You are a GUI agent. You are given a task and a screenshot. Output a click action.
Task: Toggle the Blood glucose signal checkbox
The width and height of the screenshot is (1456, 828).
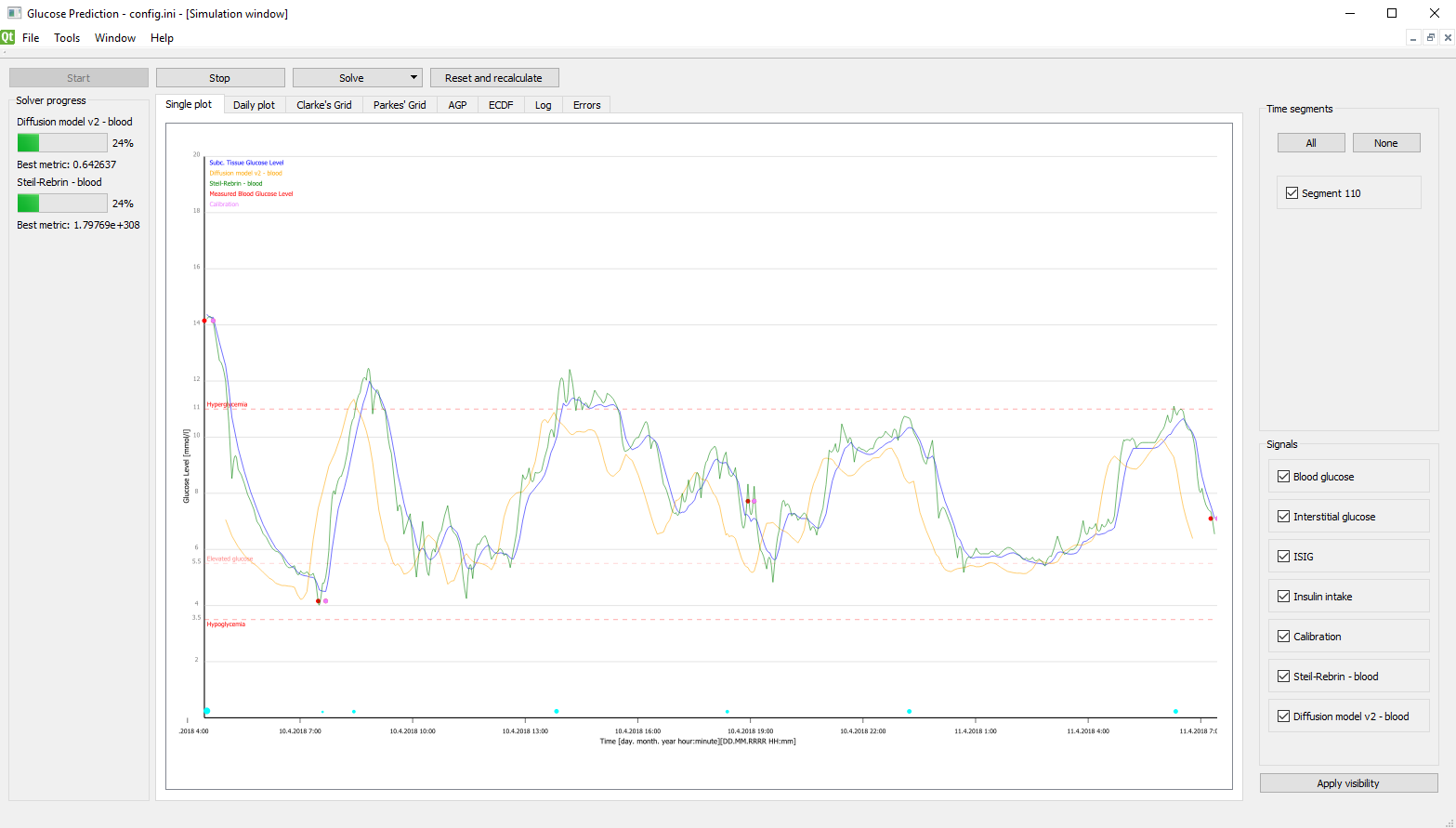click(x=1283, y=477)
